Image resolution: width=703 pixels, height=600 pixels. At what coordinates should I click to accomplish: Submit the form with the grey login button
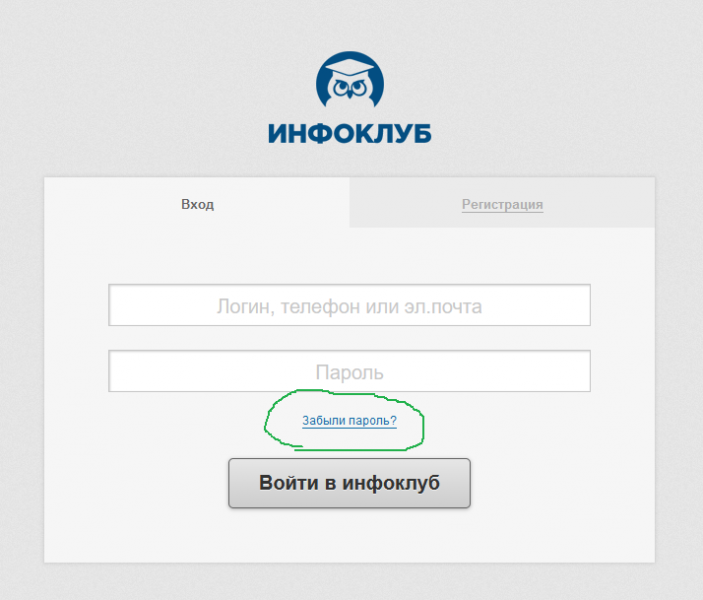[x=349, y=483]
